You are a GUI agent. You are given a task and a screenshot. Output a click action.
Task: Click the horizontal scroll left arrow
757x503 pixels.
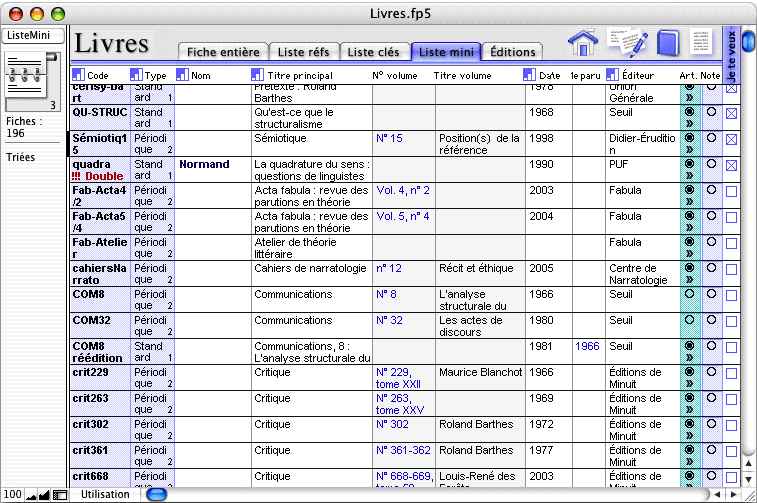(717, 494)
